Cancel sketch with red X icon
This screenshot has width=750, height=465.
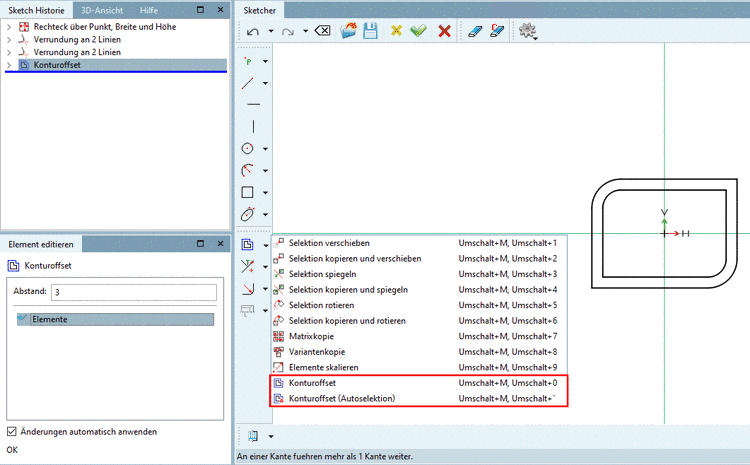point(444,31)
